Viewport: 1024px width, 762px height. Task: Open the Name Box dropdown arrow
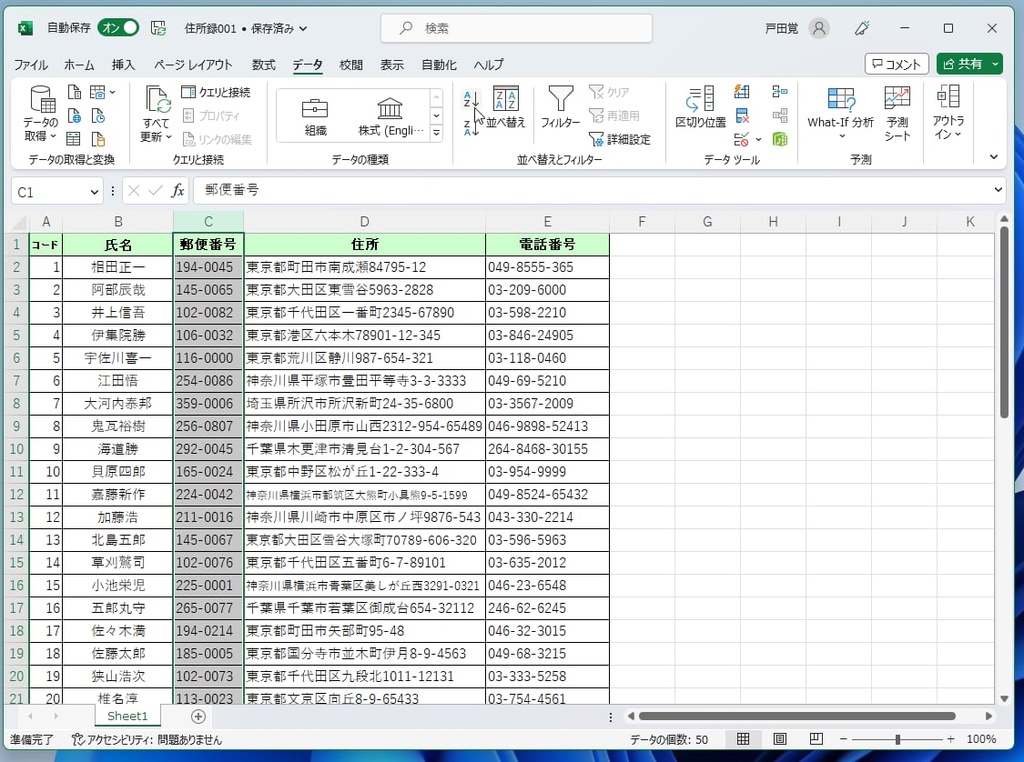[x=94, y=192]
